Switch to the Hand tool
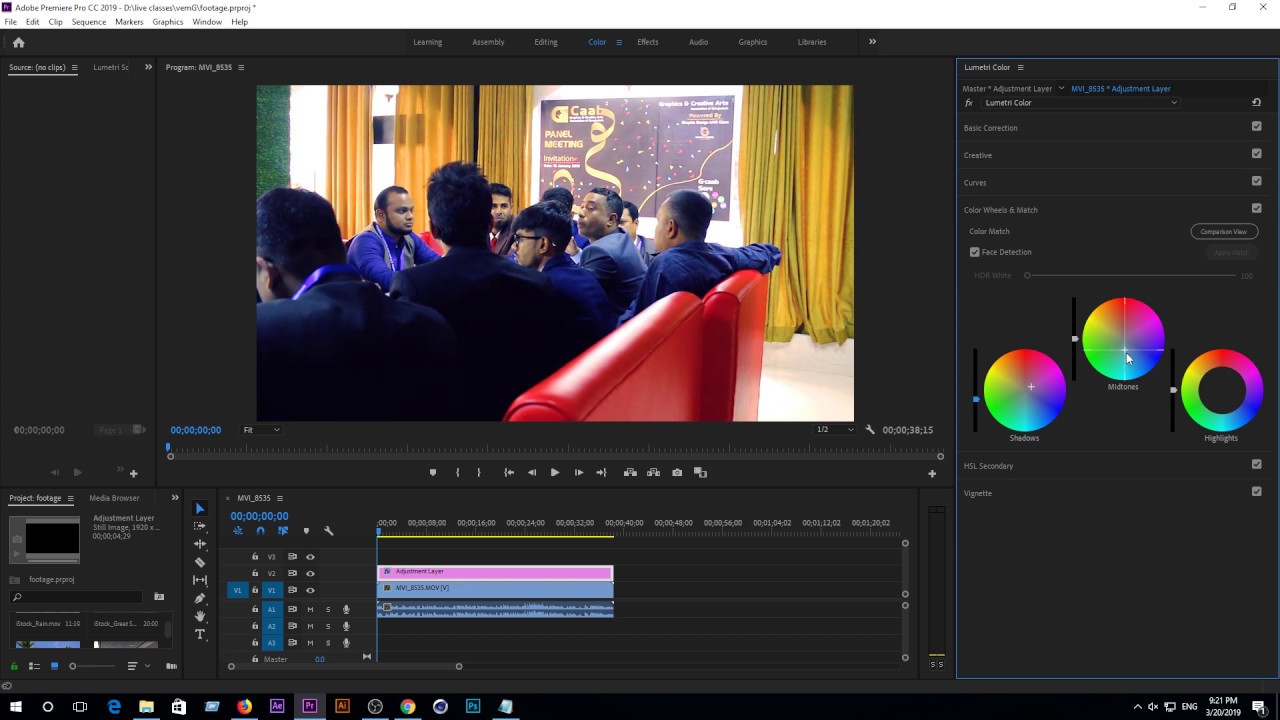Image resolution: width=1280 pixels, height=720 pixels. tap(200, 616)
